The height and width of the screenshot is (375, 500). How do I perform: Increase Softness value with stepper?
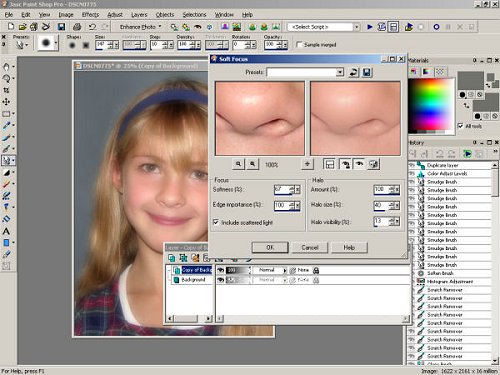(x=292, y=188)
